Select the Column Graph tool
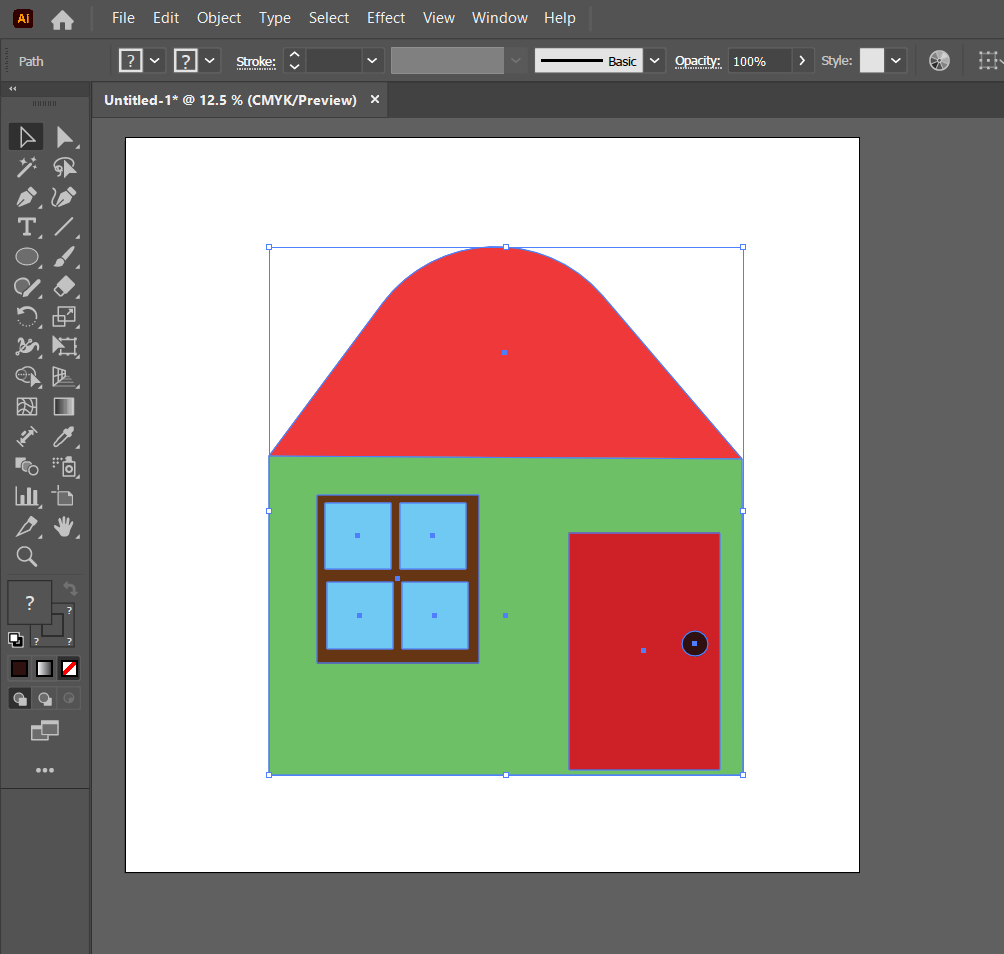The image size is (1004, 954). (x=26, y=496)
